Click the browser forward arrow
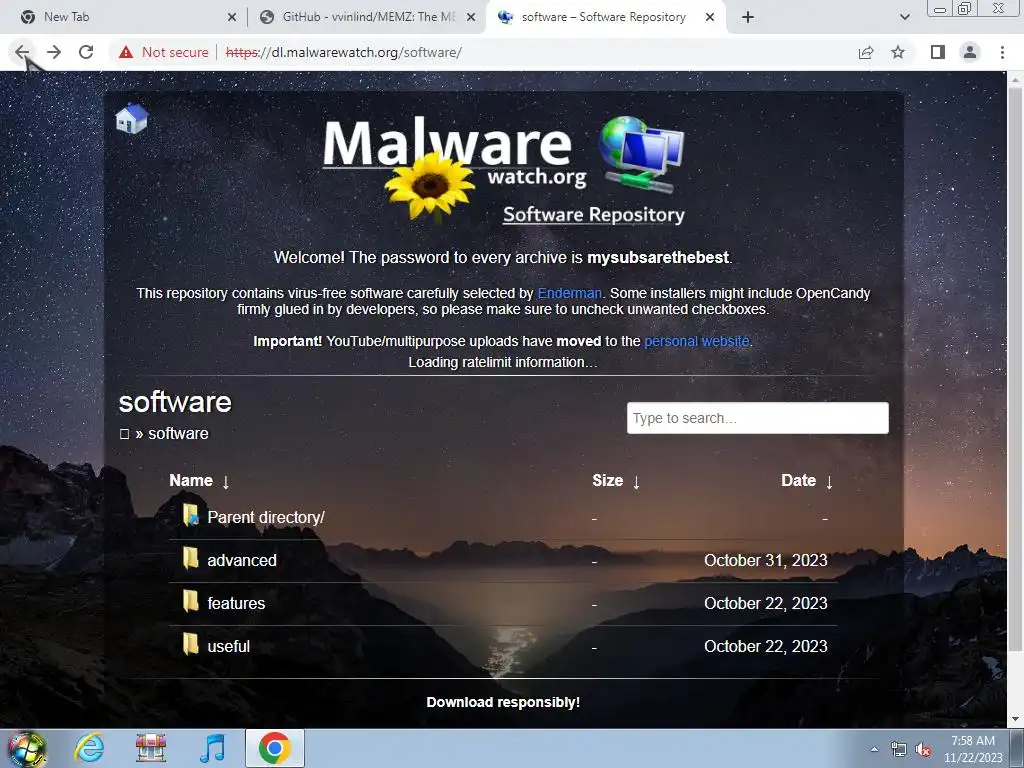The height and width of the screenshot is (768, 1024). [x=54, y=52]
